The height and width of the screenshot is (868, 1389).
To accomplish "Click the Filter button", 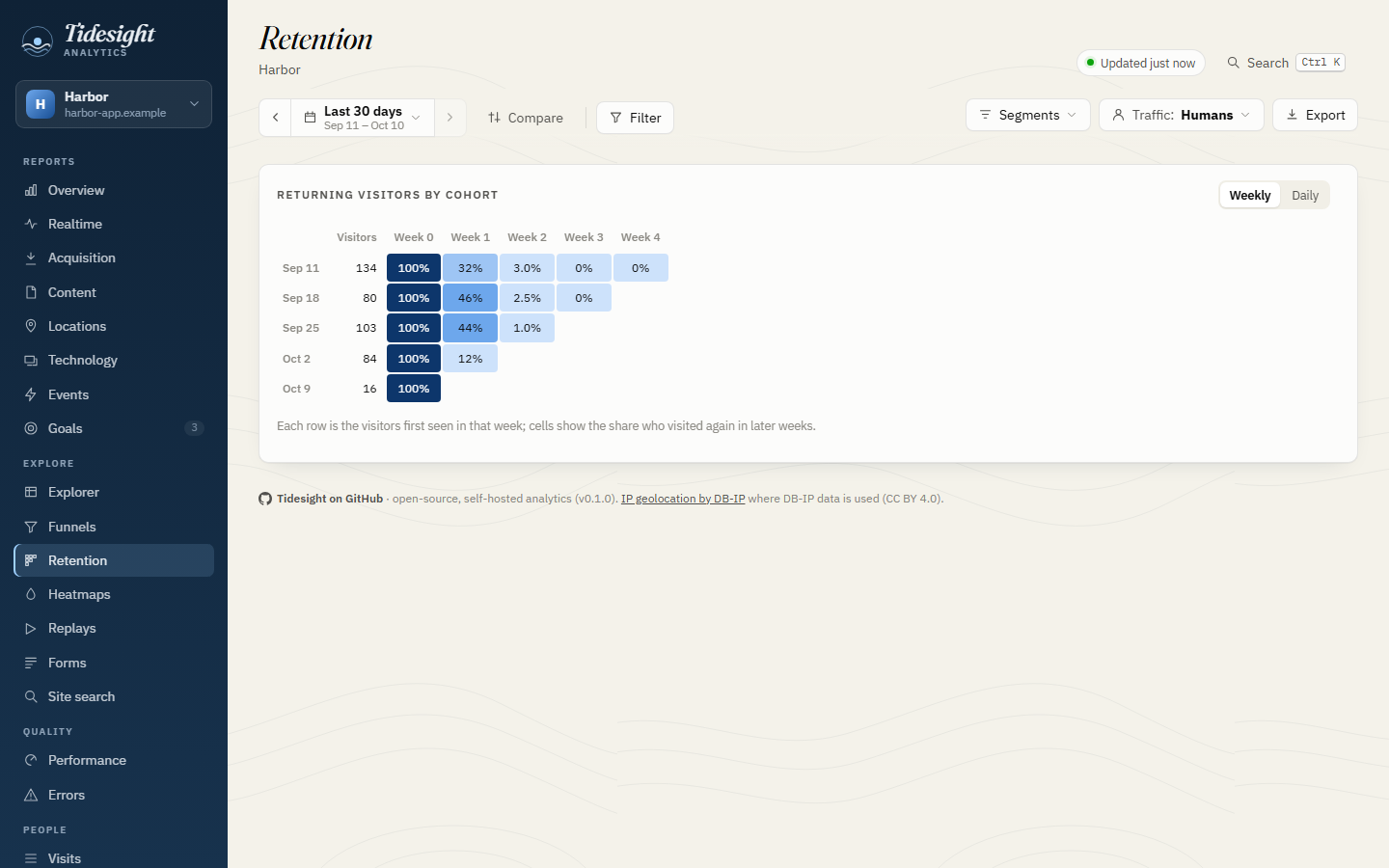I will point(635,118).
